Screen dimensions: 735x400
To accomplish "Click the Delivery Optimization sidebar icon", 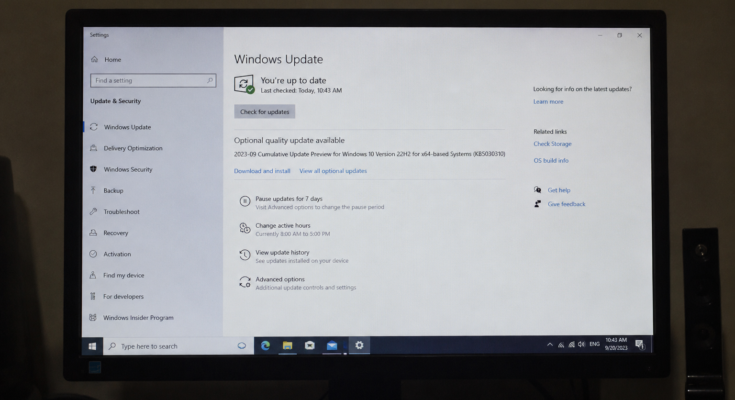I will (94, 148).
